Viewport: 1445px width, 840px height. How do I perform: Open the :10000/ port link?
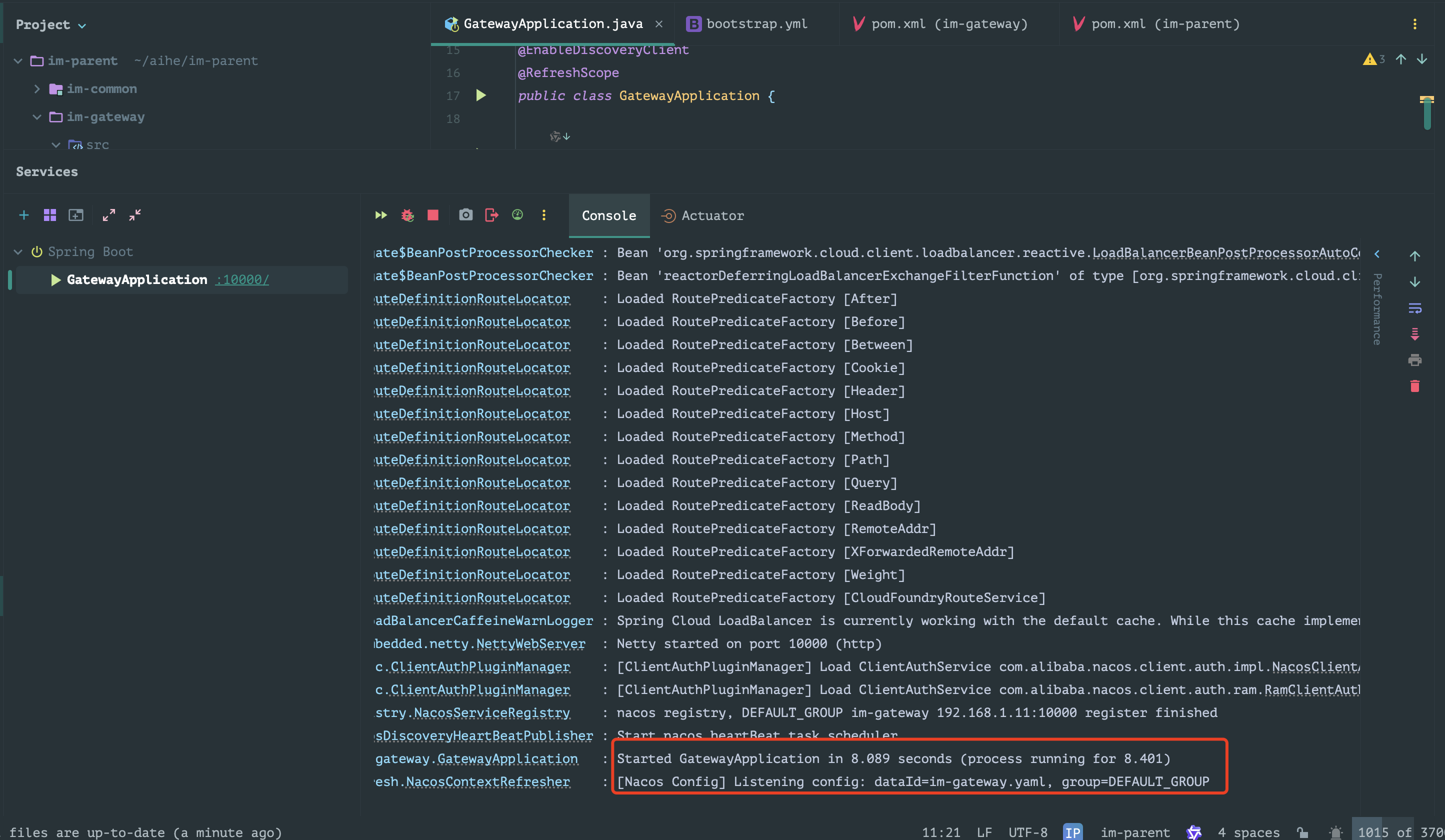(x=242, y=280)
